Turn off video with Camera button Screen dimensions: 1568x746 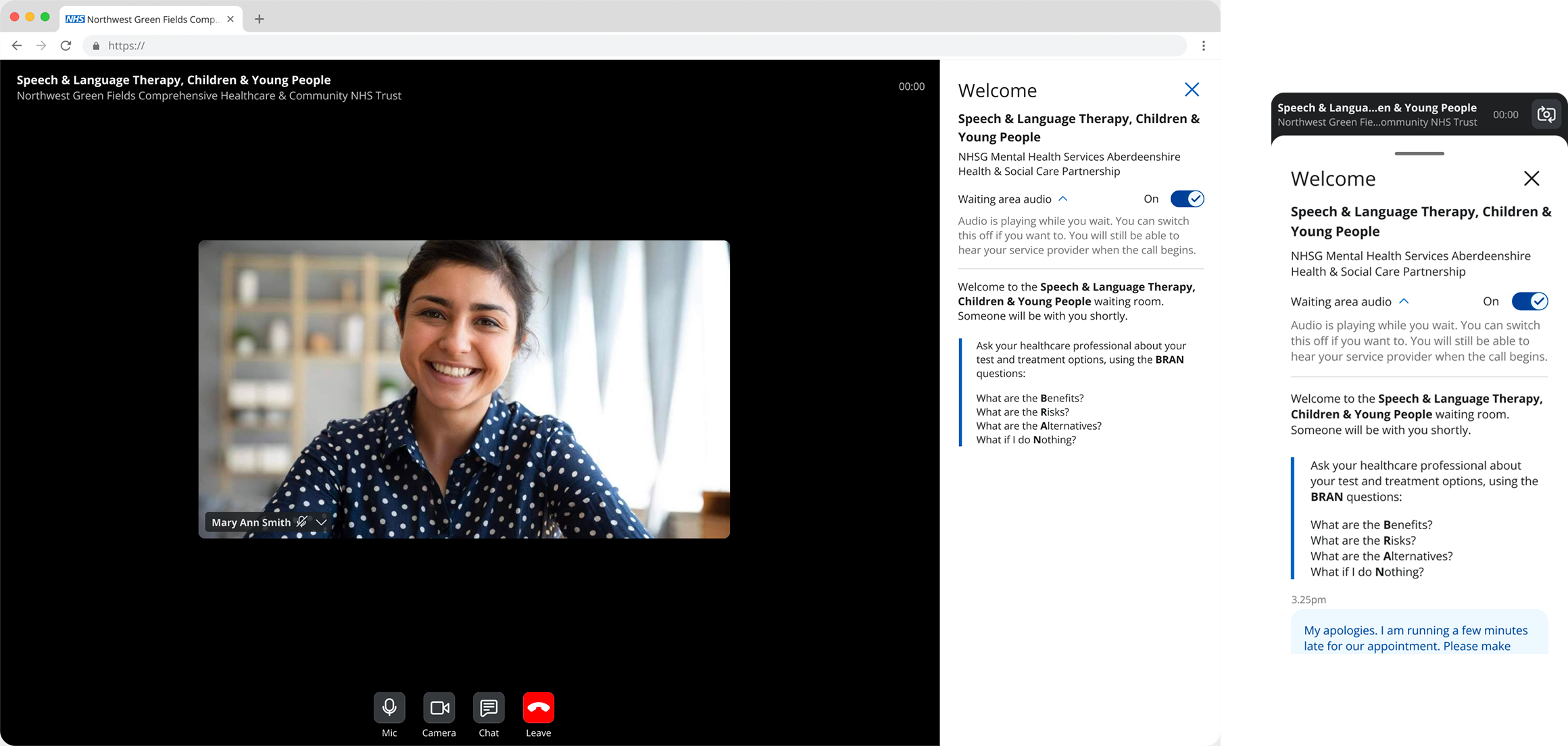(x=439, y=707)
